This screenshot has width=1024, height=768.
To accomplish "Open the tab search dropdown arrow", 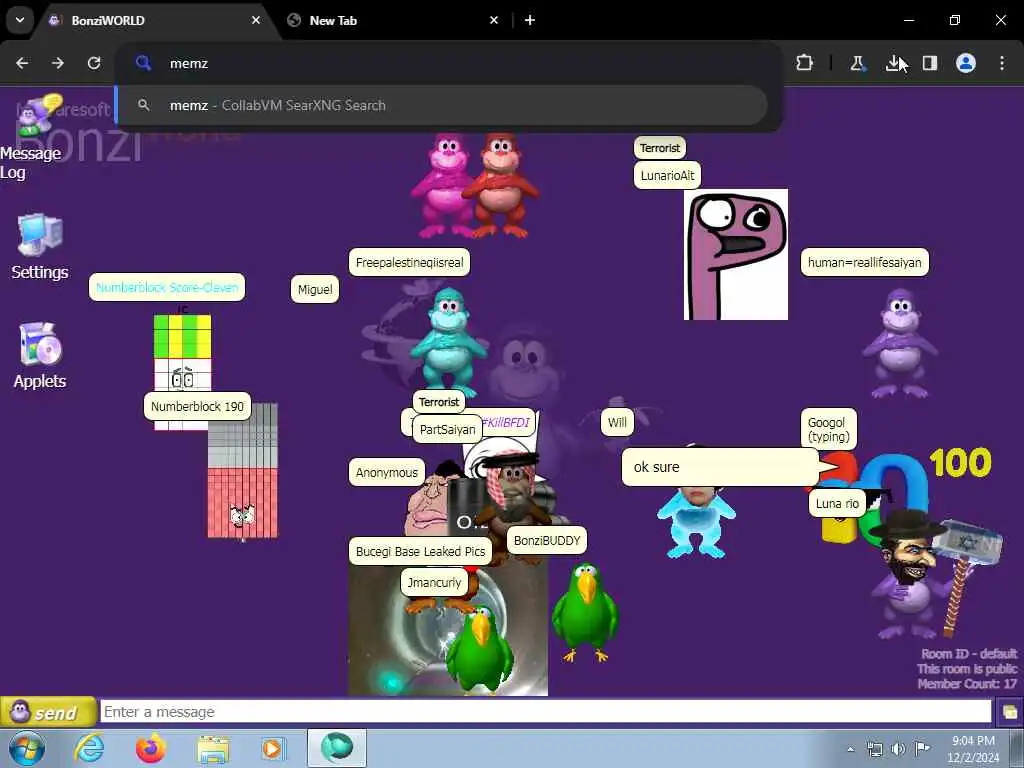I will pyautogui.click(x=20, y=20).
